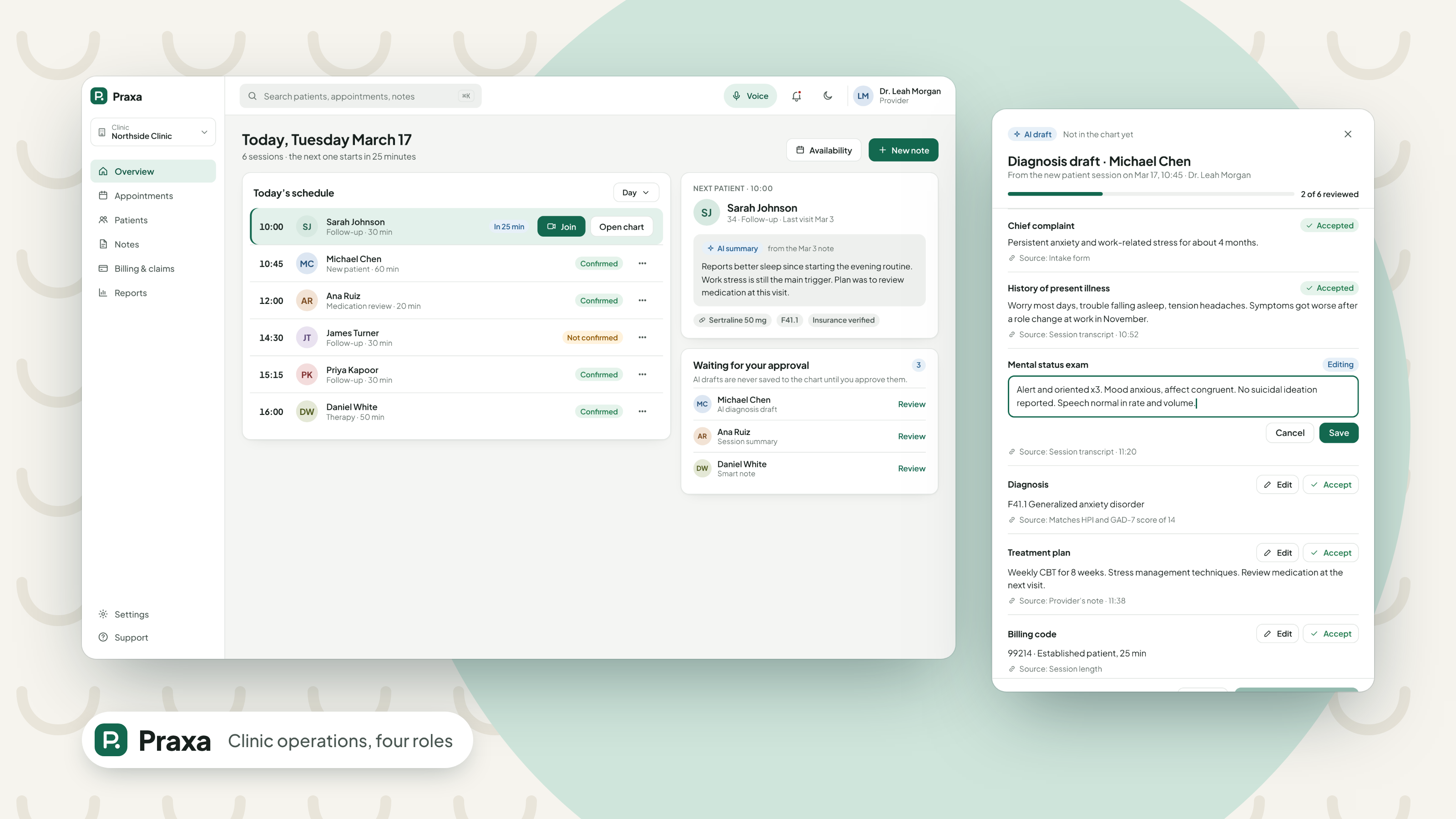Open more options for Ana Ruiz appointment
Viewport: 1456px width, 819px height.
pyautogui.click(x=642, y=301)
